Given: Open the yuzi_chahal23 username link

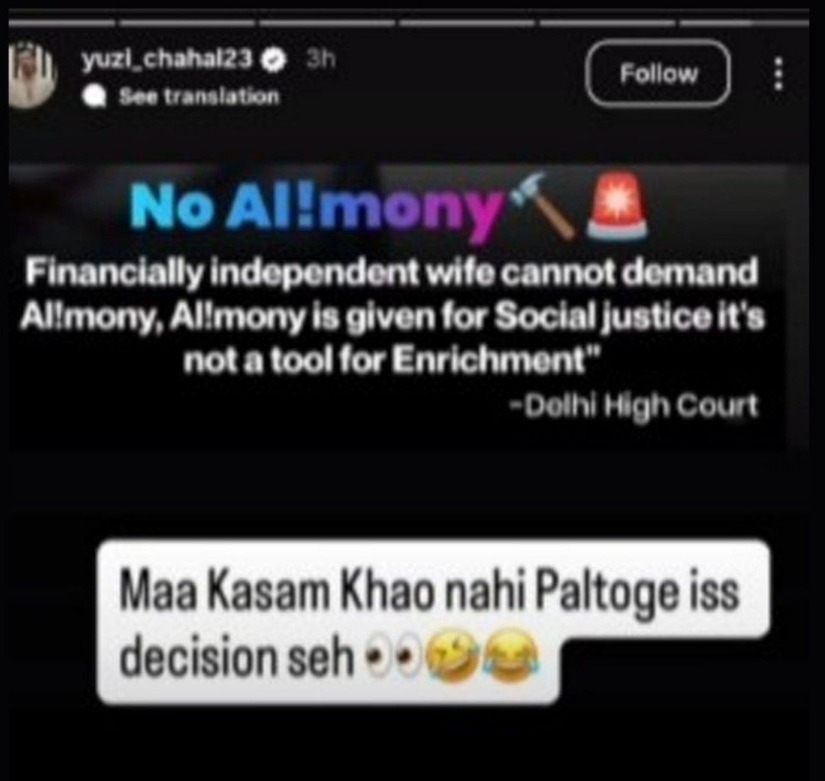Looking at the screenshot, I should point(167,59).
